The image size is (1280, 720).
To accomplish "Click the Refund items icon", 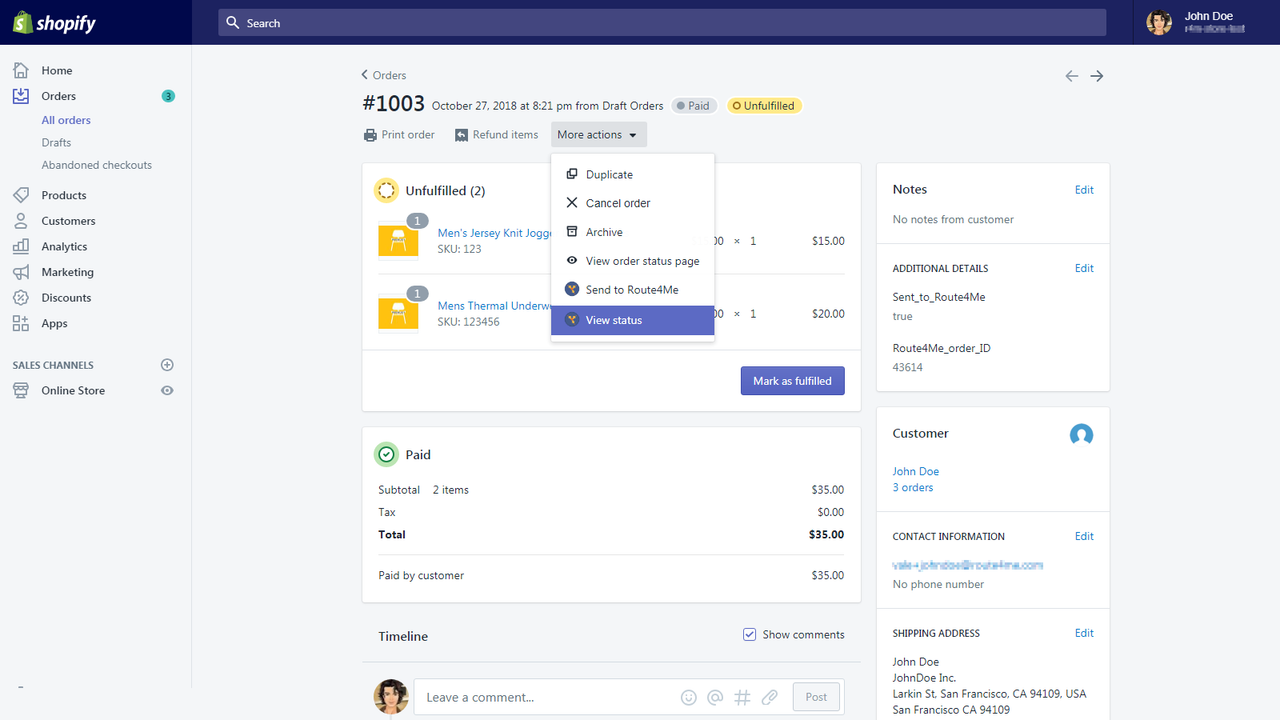I will [x=461, y=134].
